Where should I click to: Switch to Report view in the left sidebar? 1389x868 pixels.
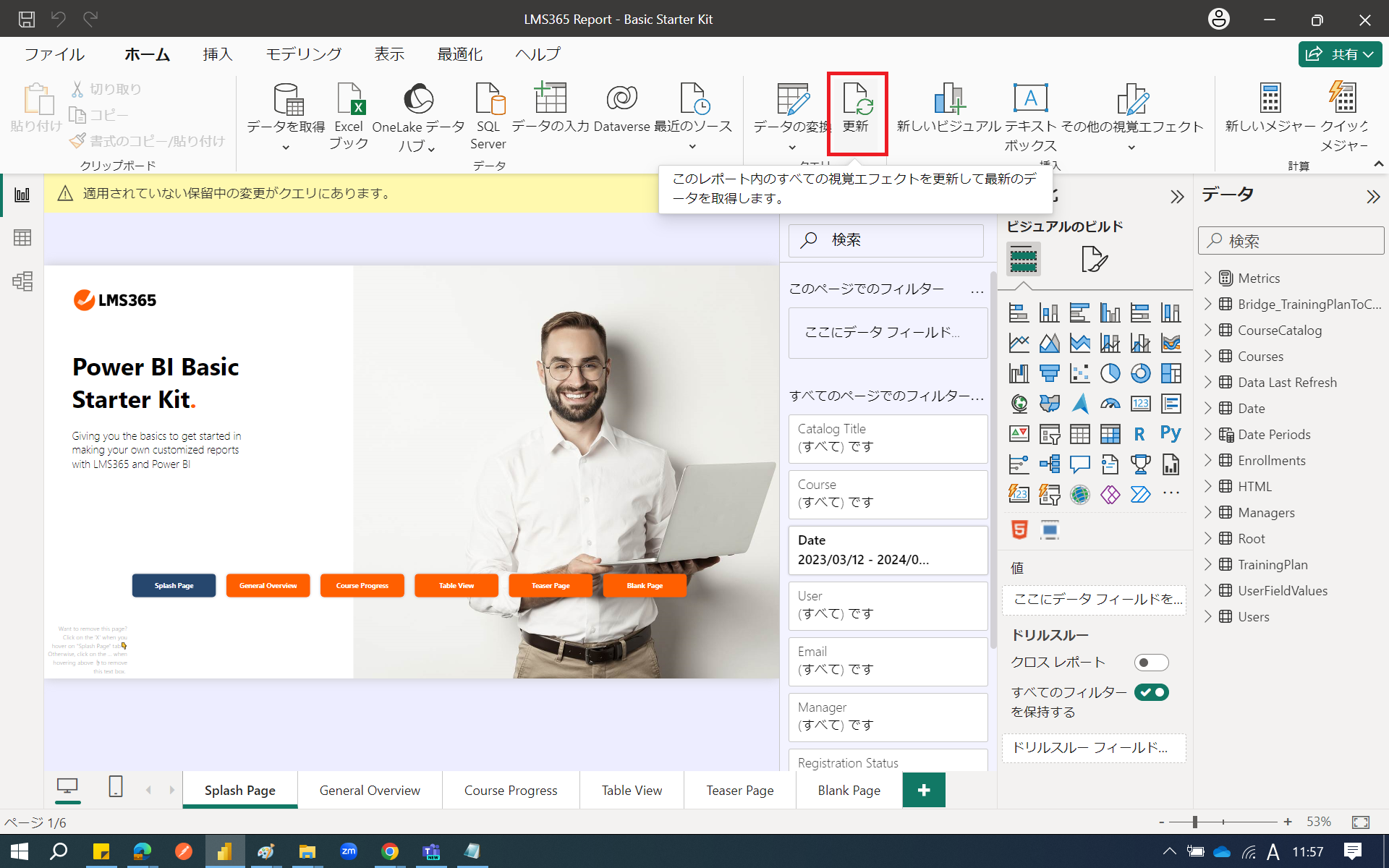pyautogui.click(x=22, y=195)
